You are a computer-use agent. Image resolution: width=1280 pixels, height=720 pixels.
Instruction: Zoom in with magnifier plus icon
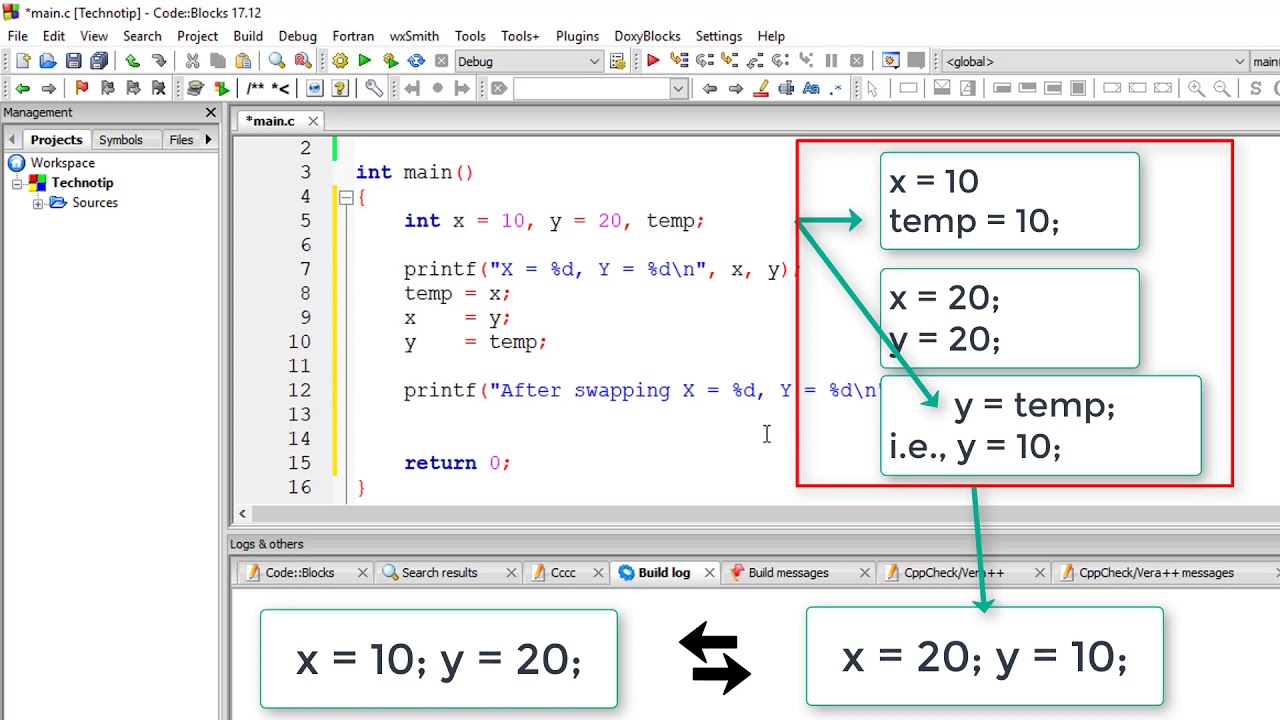tap(1196, 88)
